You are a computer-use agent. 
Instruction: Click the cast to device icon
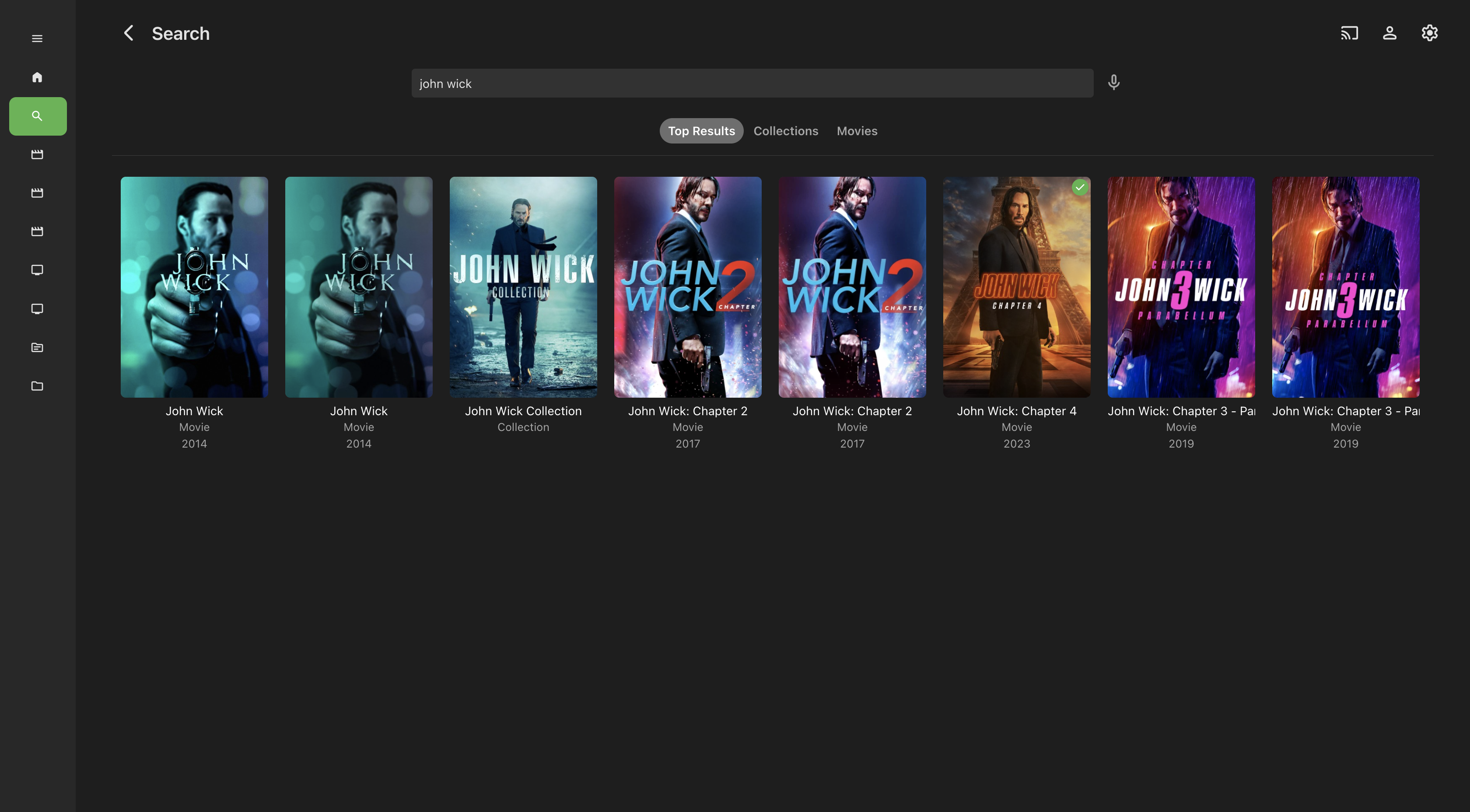(1349, 33)
